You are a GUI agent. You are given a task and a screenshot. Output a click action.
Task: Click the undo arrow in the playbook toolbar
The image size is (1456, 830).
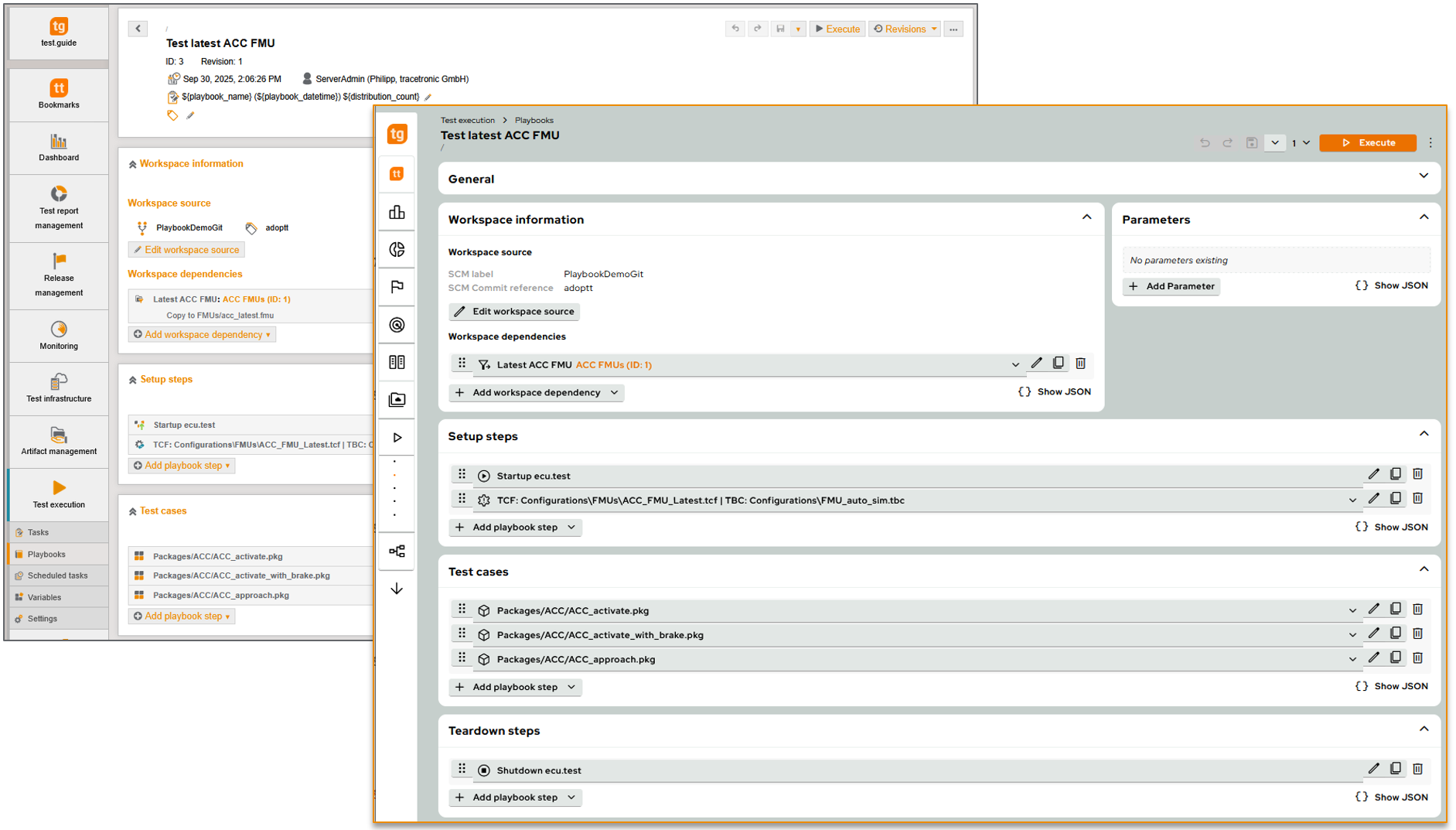(x=1205, y=143)
